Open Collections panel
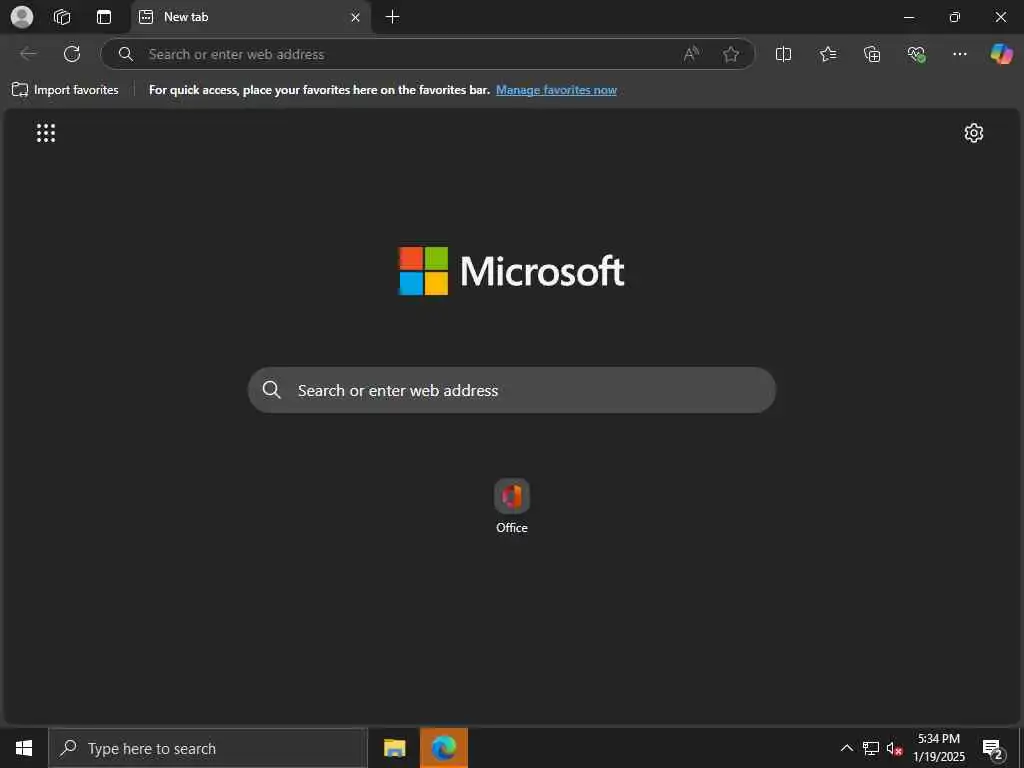 [872, 54]
